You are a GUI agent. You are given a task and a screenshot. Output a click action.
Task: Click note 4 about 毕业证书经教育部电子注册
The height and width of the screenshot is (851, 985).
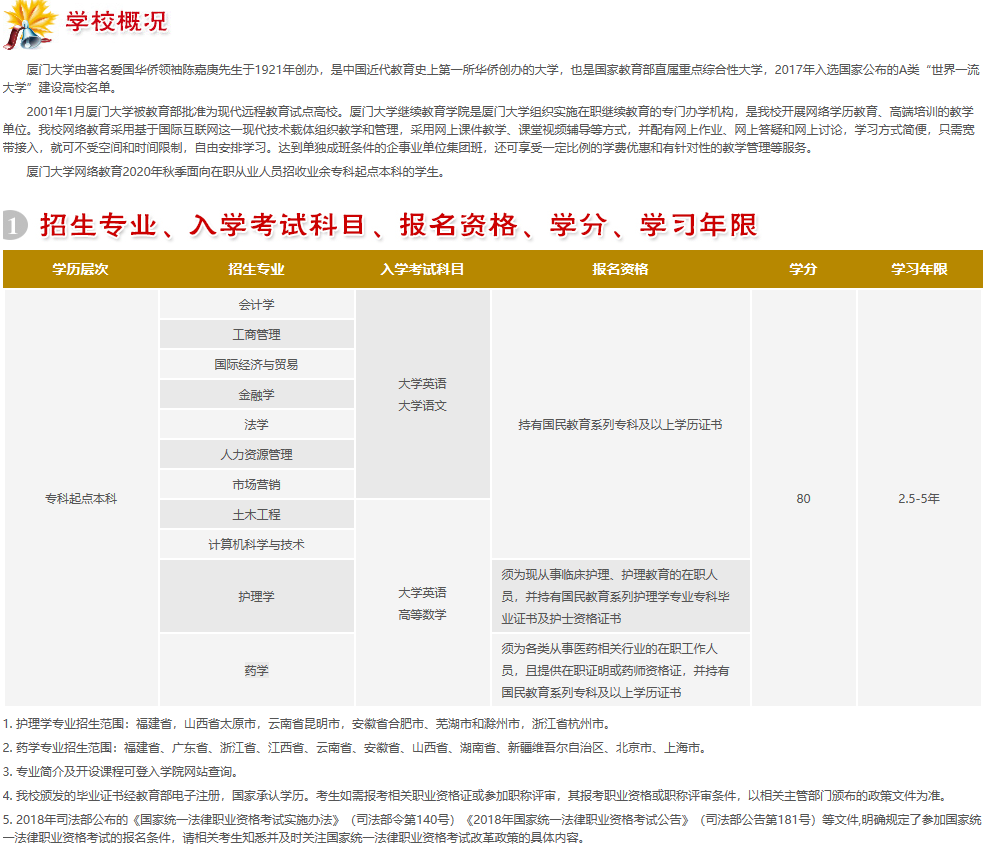(476, 795)
